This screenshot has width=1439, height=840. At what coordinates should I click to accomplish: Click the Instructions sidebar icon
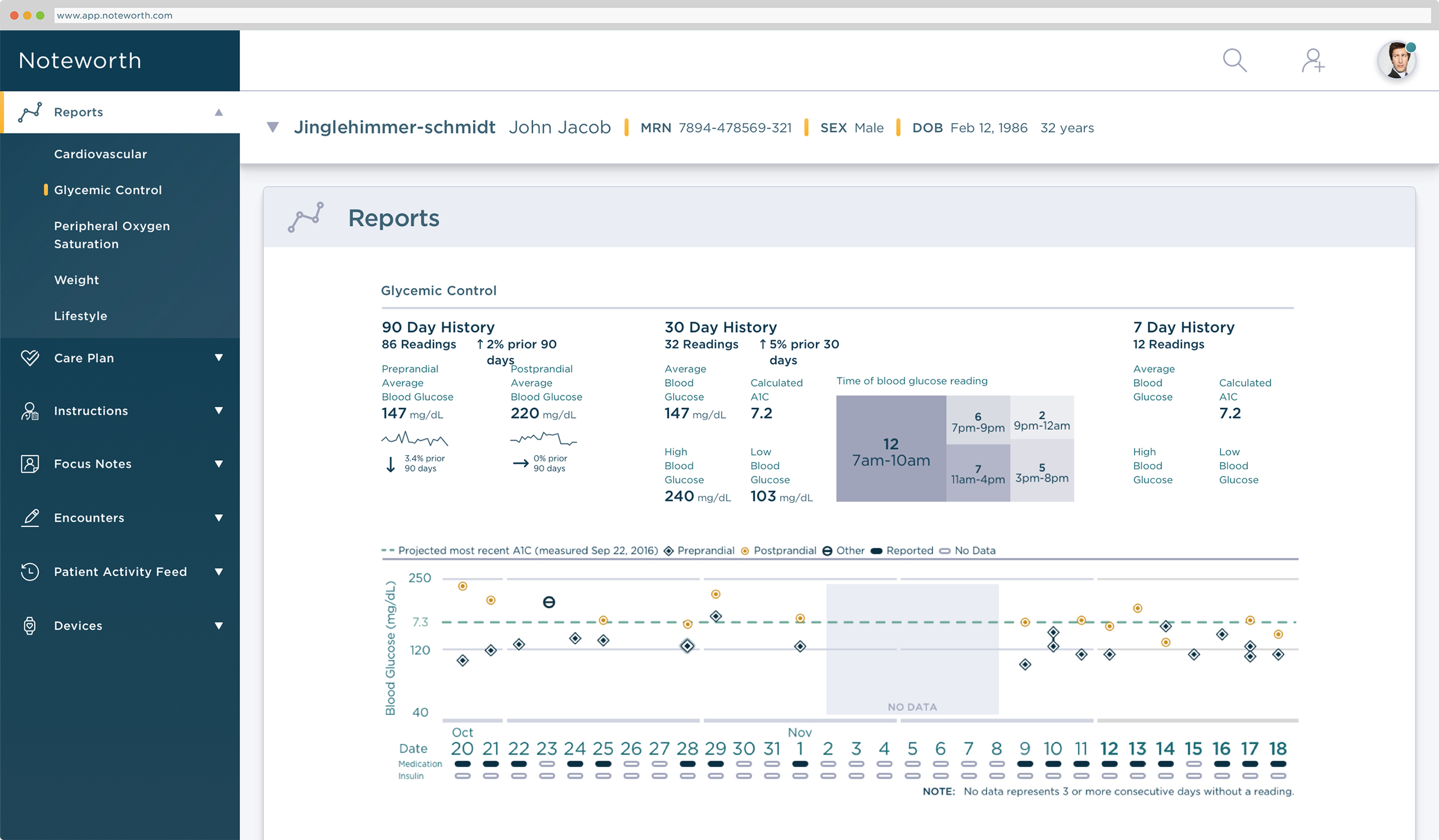[x=30, y=411]
